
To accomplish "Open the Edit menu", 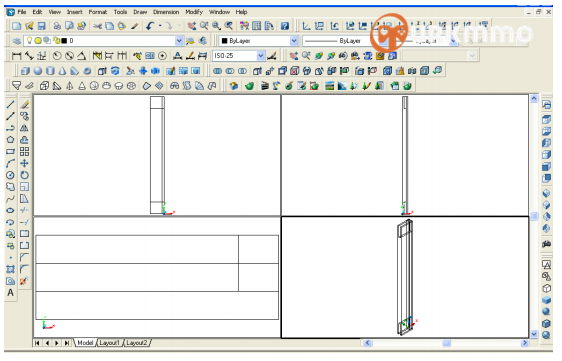I will pos(37,12).
